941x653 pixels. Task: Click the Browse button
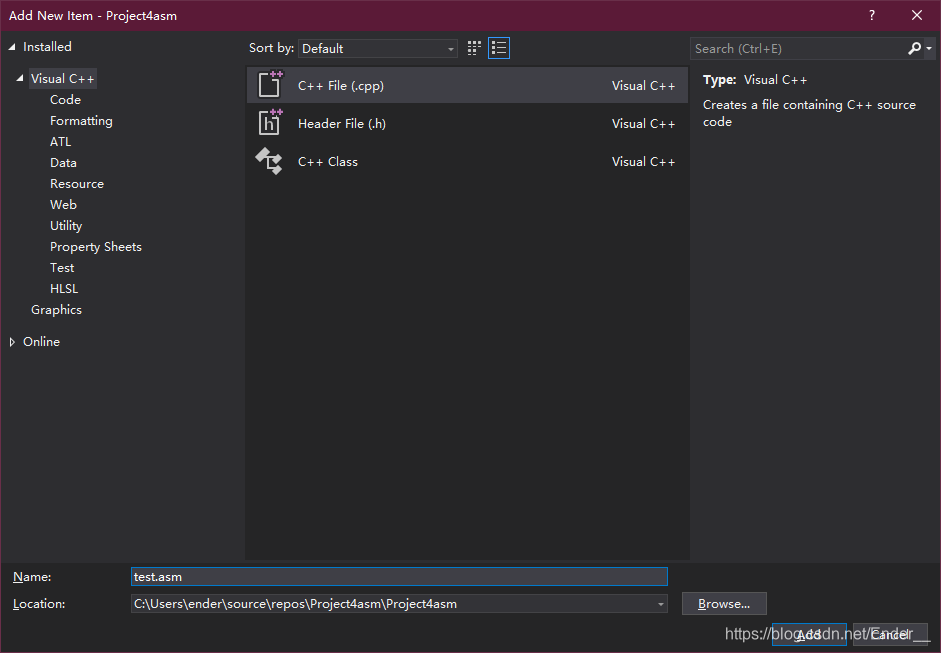click(723, 603)
